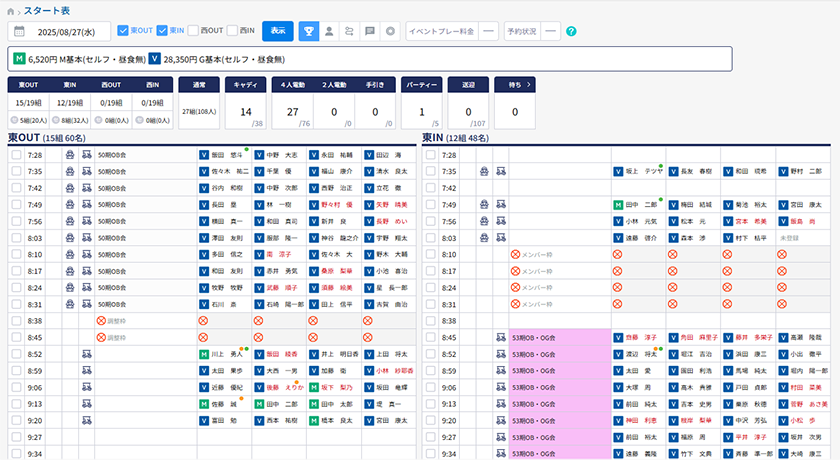
Task: Tick the 7:28 row checkbox in 東OUT
Action: click(15, 156)
